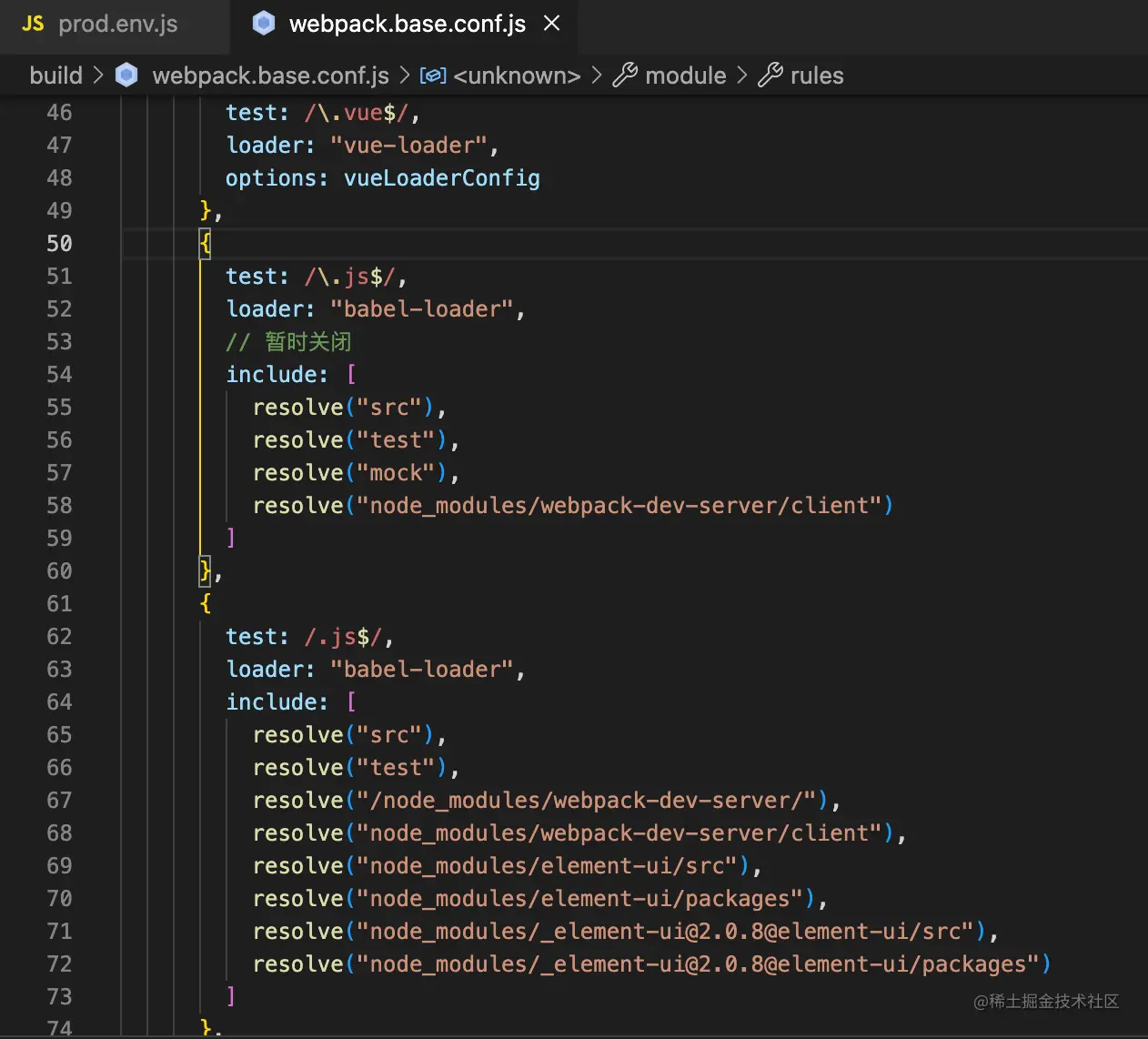Open the <unknown> symbol breadcrumb
The image size is (1148, 1039).
pos(517,76)
